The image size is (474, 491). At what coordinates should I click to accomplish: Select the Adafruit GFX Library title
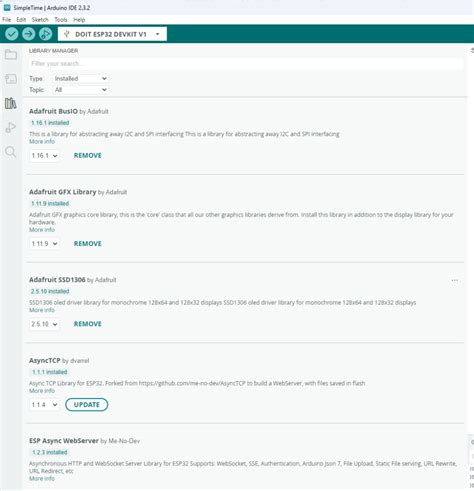pyautogui.click(x=63, y=192)
